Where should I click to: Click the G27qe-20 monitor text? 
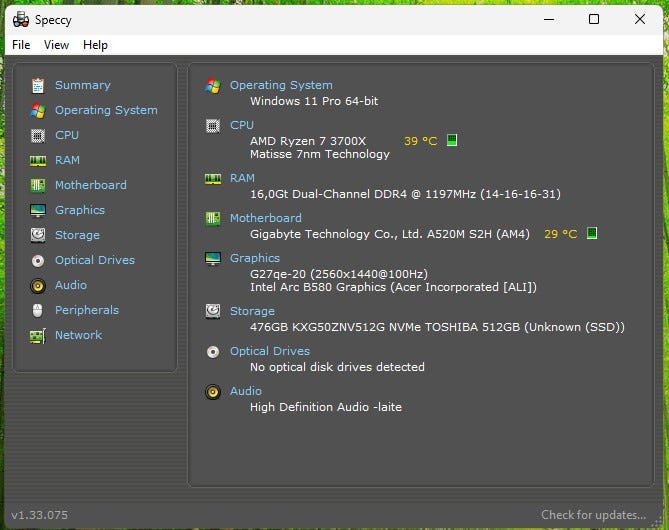pos(339,274)
